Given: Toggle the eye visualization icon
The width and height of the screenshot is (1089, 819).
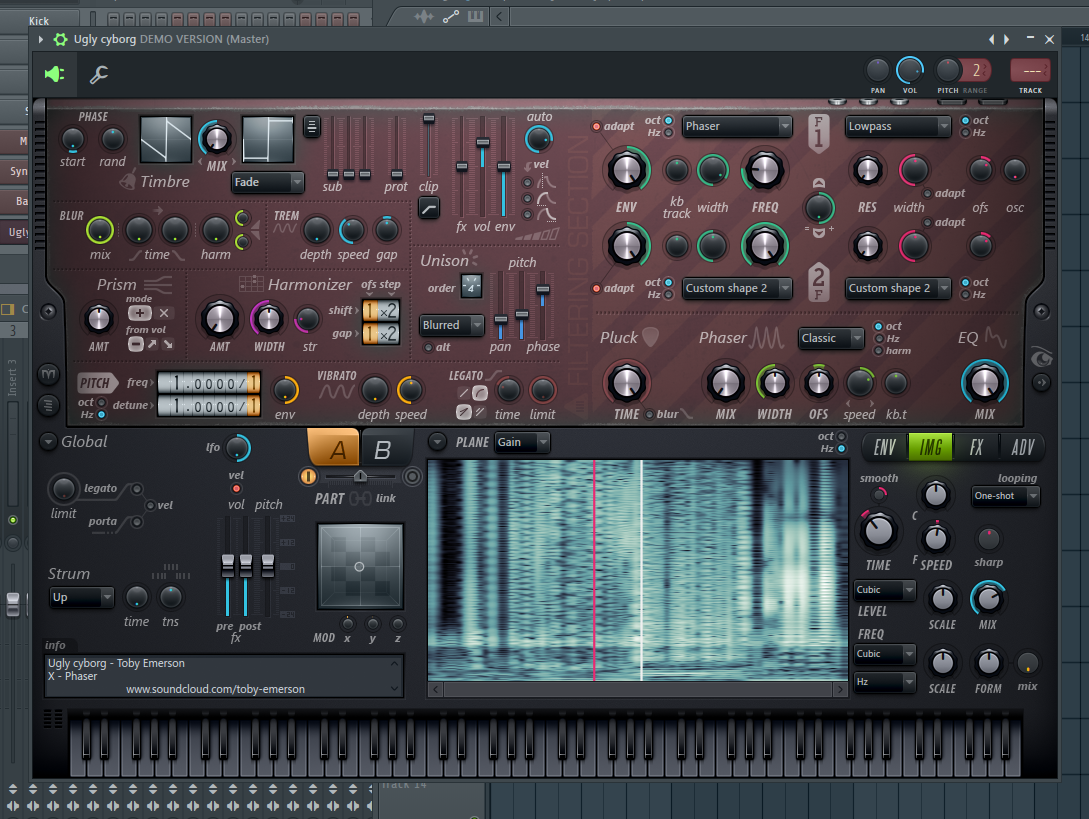Looking at the screenshot, I should [1041, 358].
